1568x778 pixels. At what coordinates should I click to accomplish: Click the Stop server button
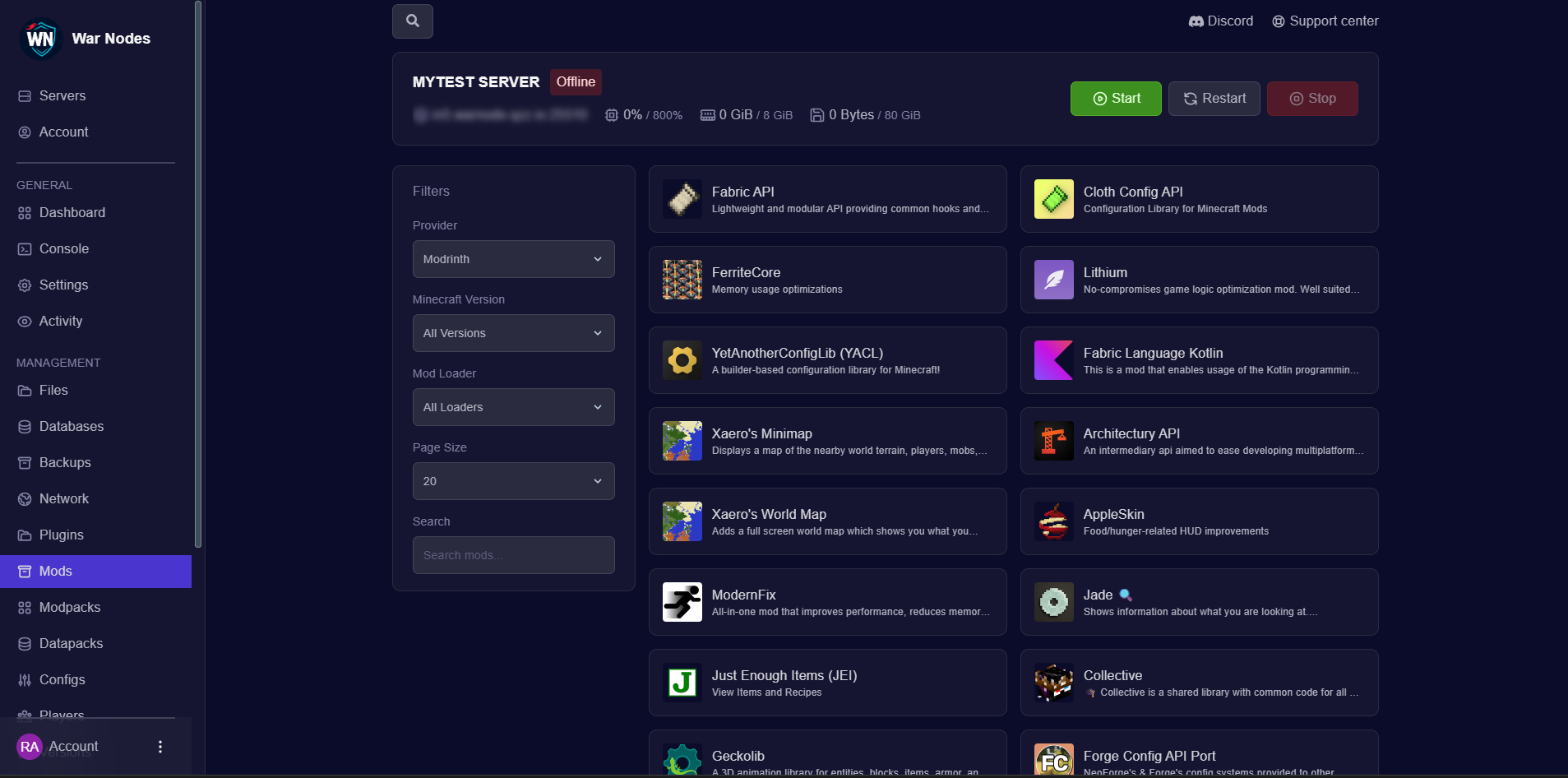tap(1312, 99)
